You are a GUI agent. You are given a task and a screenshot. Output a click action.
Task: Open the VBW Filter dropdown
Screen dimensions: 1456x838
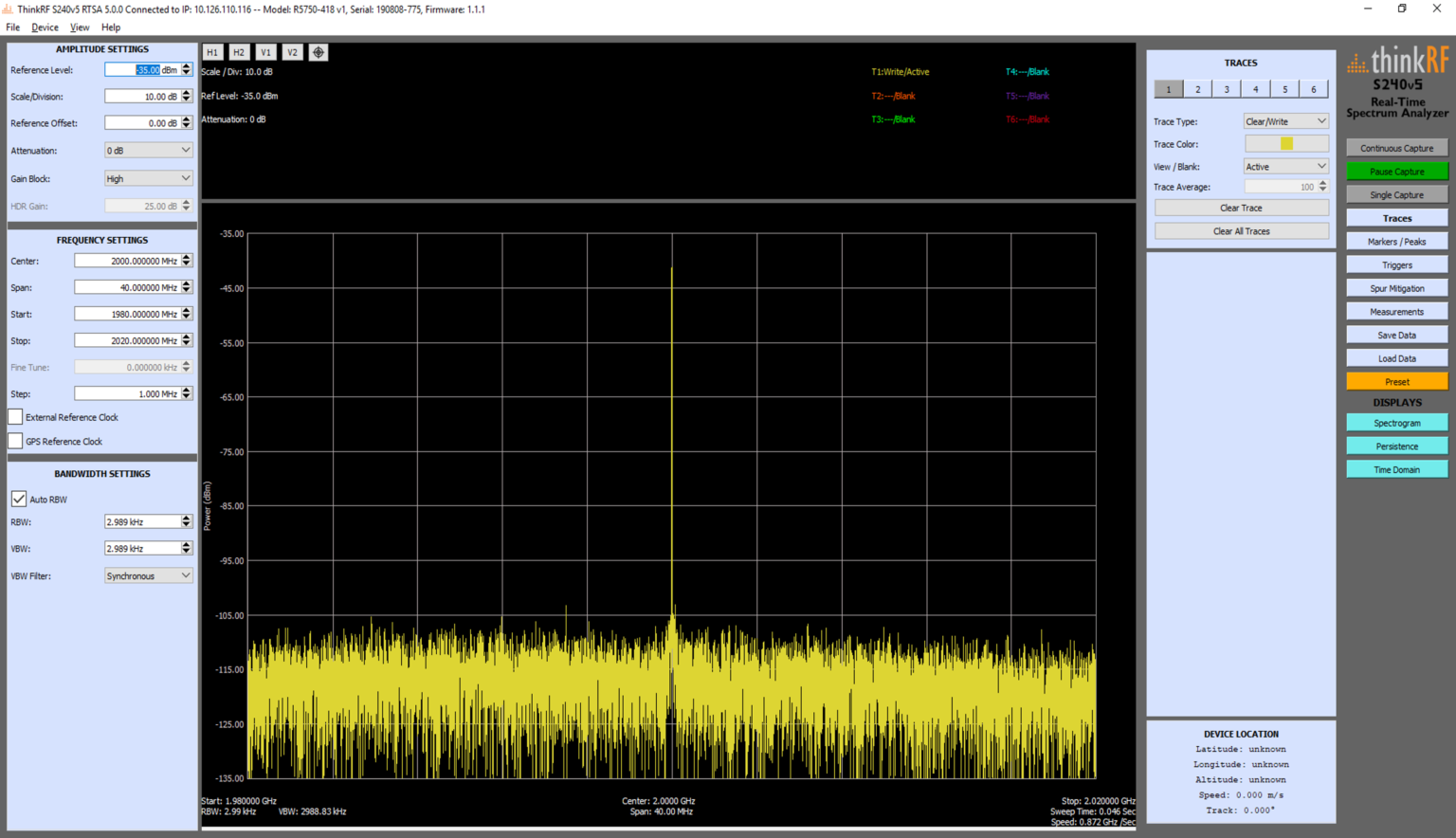[x=148, y=574]
